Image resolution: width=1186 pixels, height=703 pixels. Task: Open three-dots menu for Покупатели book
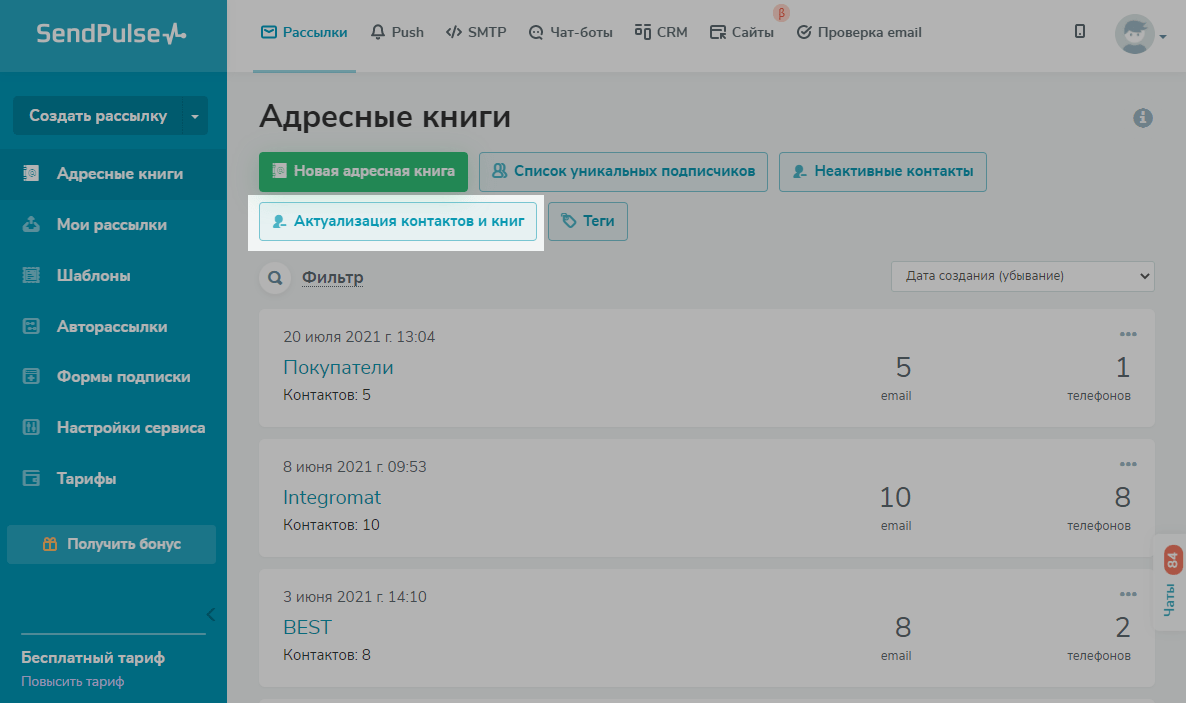(x=1128, y=334)
